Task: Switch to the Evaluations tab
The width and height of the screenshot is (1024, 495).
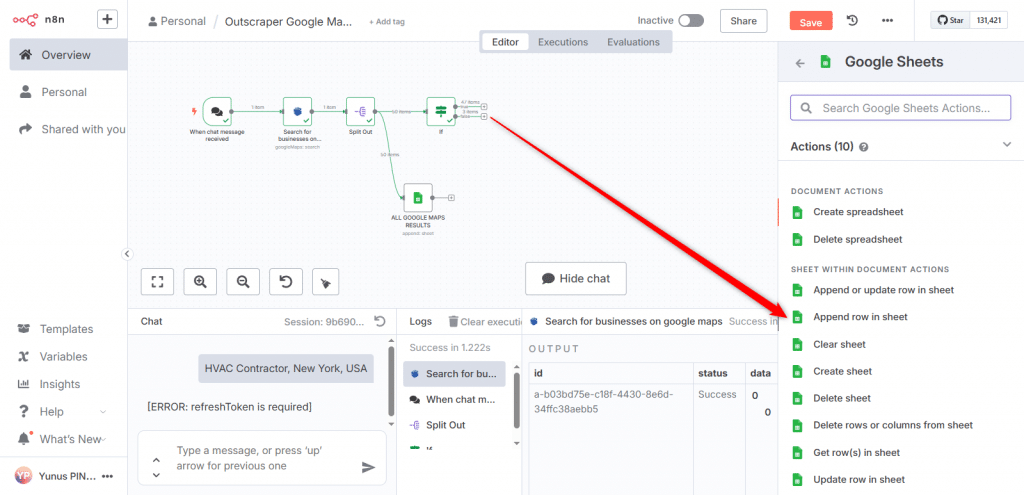Action: coord(633,42)
